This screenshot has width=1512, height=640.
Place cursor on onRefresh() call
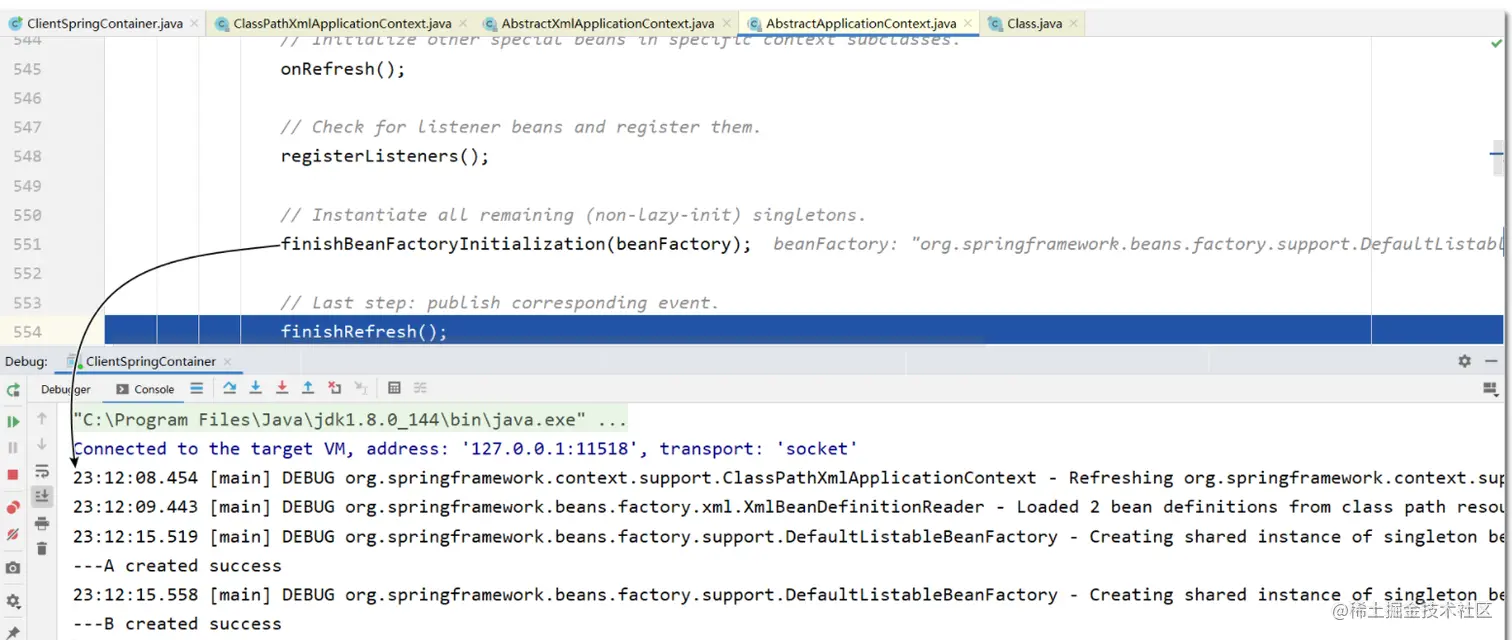(x=343, y=69)
